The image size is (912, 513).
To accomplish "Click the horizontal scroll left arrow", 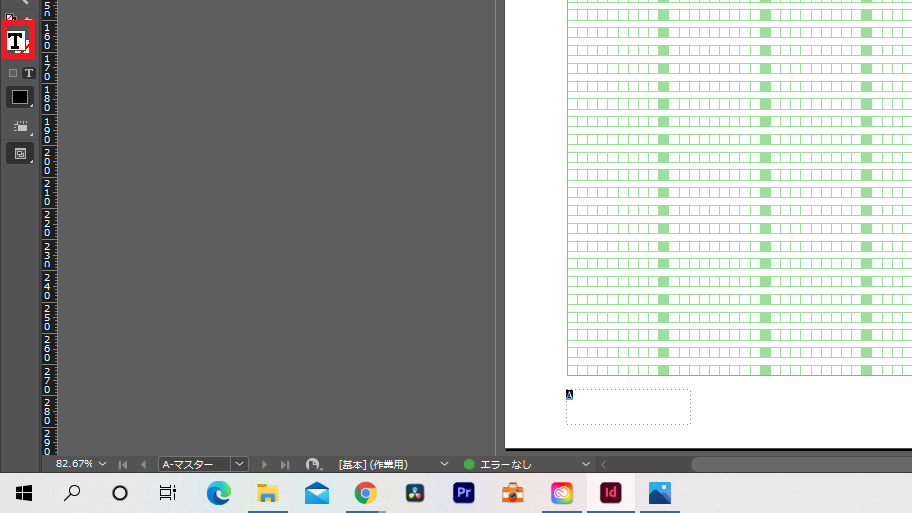I will pyautogui.click(x=604, y=464).
